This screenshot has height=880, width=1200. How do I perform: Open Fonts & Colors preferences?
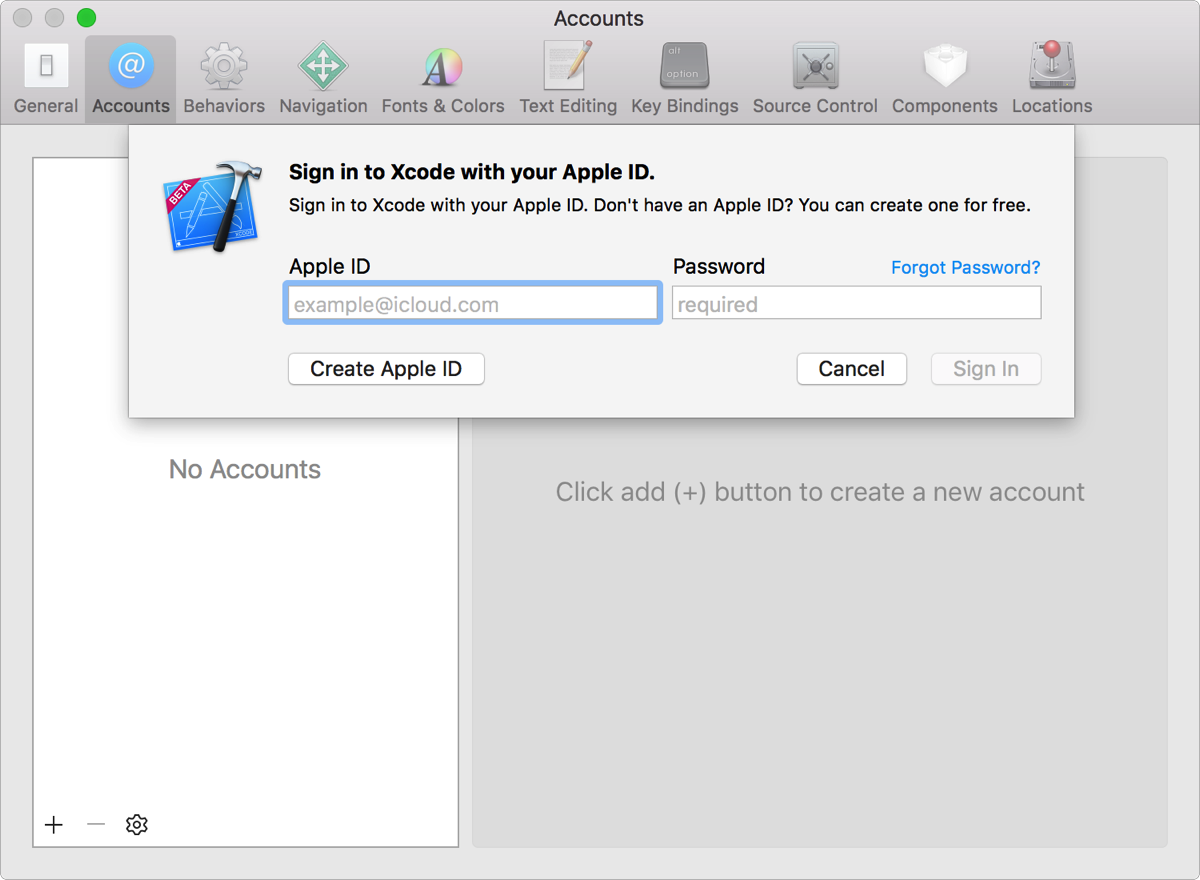443,79
